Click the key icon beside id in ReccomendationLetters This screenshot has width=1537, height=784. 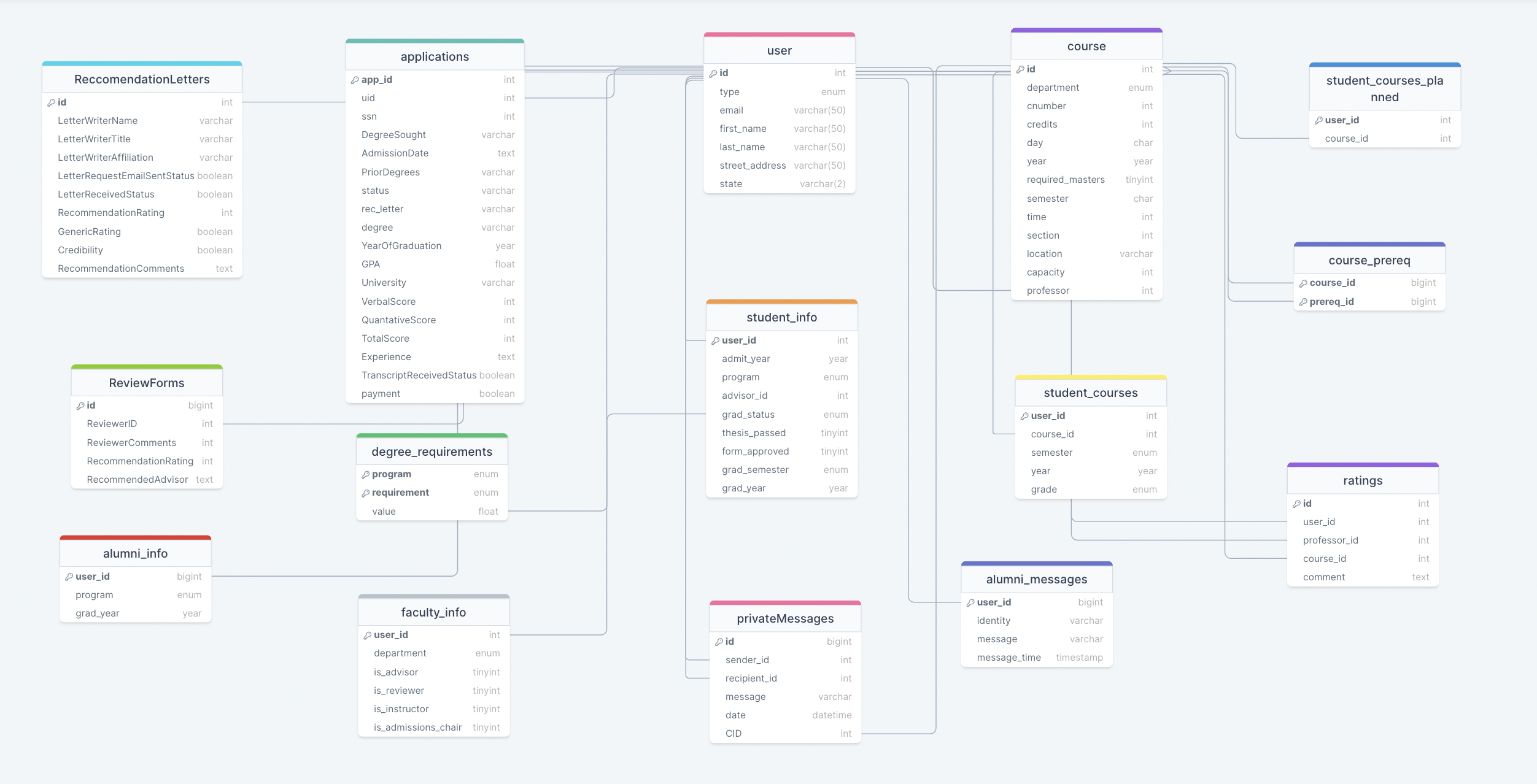52,102
